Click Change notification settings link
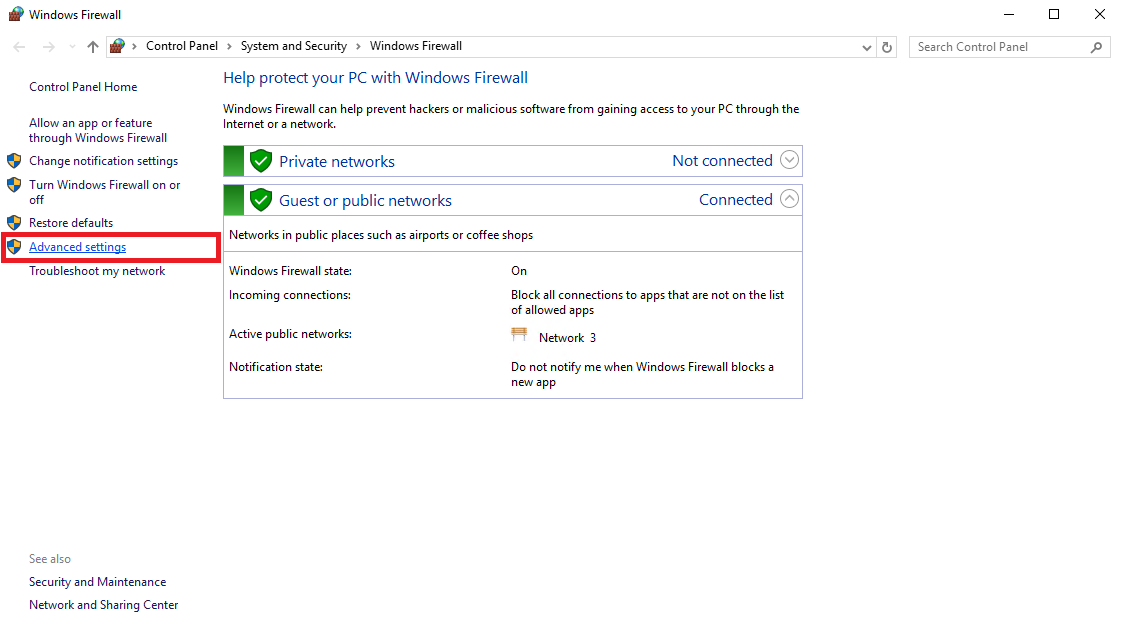 click(103, 161)
